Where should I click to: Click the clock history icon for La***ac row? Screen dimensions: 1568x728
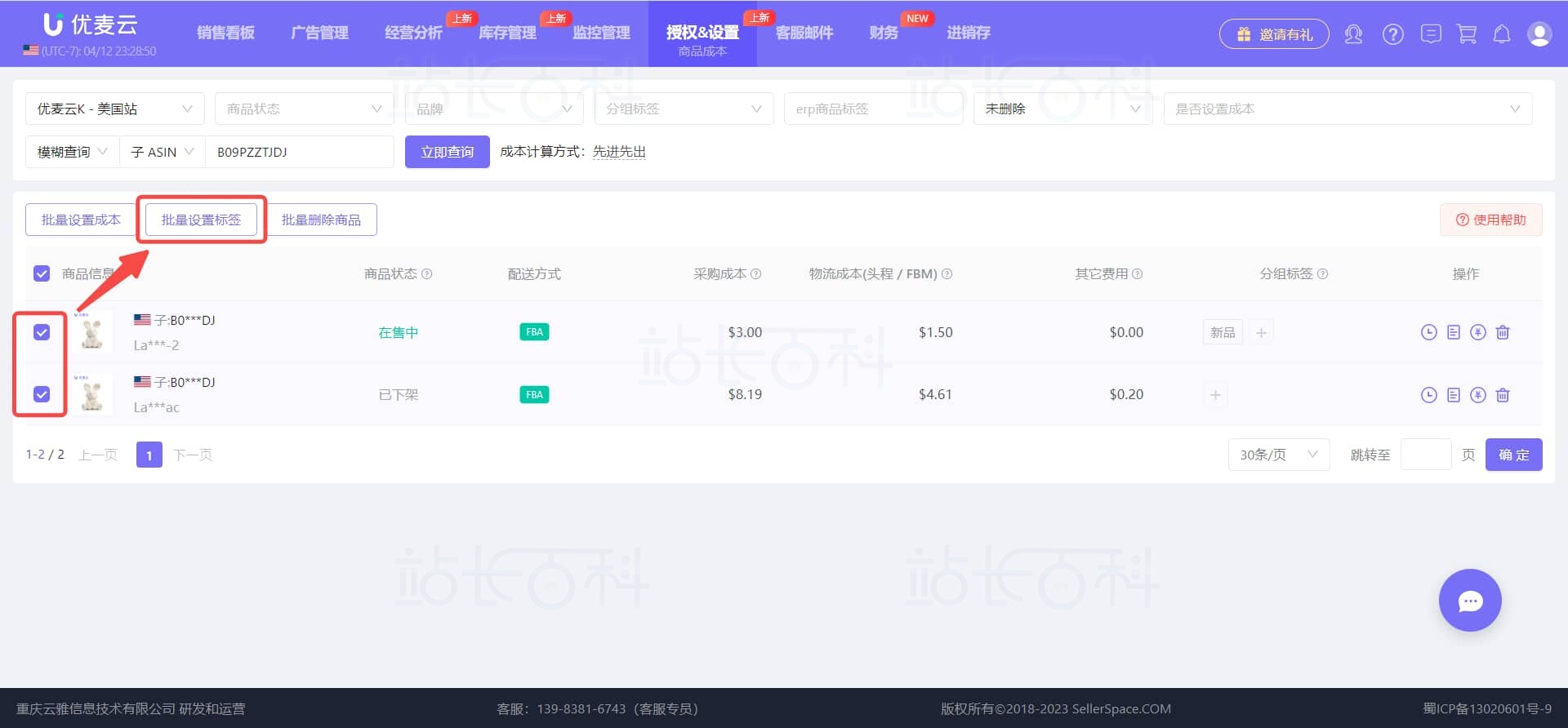[x=1428, y=395]
